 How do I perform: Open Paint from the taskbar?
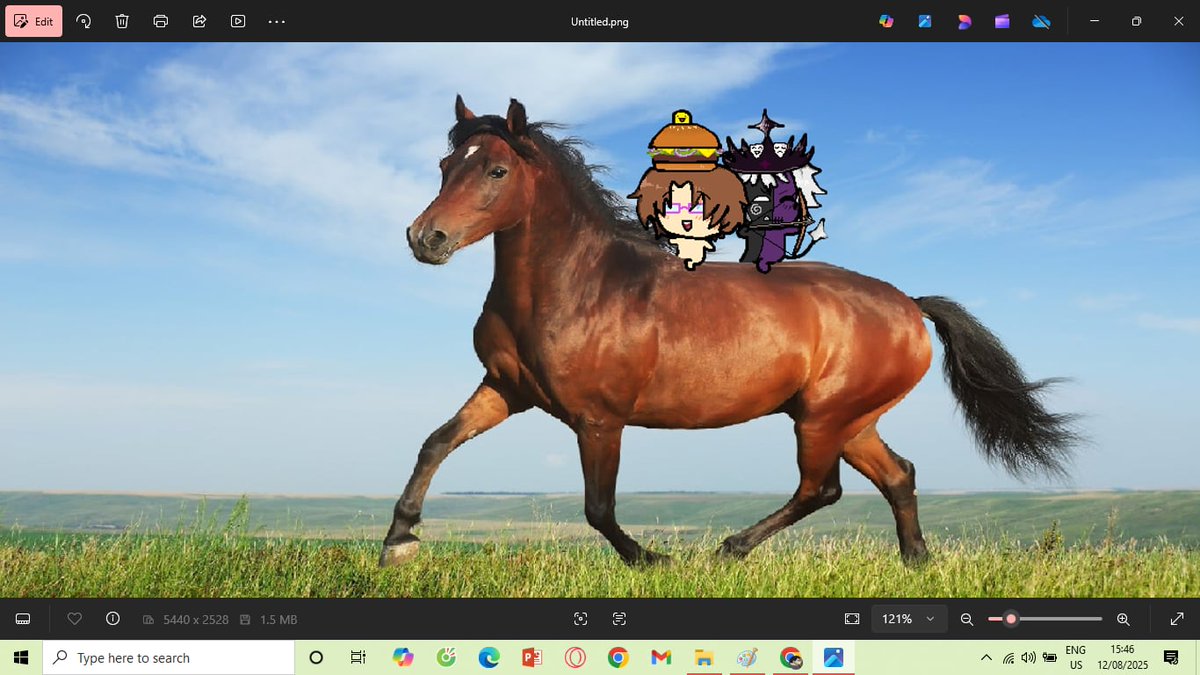click(747, 658)
